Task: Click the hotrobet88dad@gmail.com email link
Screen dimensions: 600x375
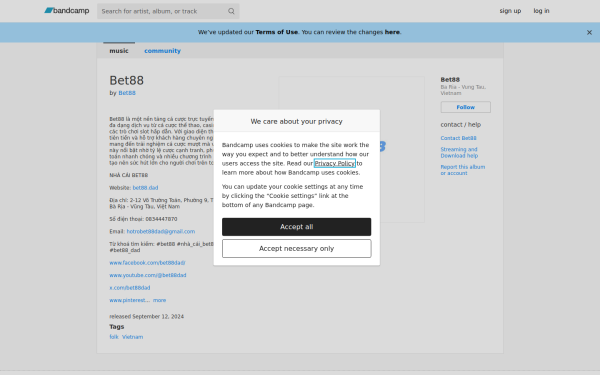Action: click(x=161, y=232)
